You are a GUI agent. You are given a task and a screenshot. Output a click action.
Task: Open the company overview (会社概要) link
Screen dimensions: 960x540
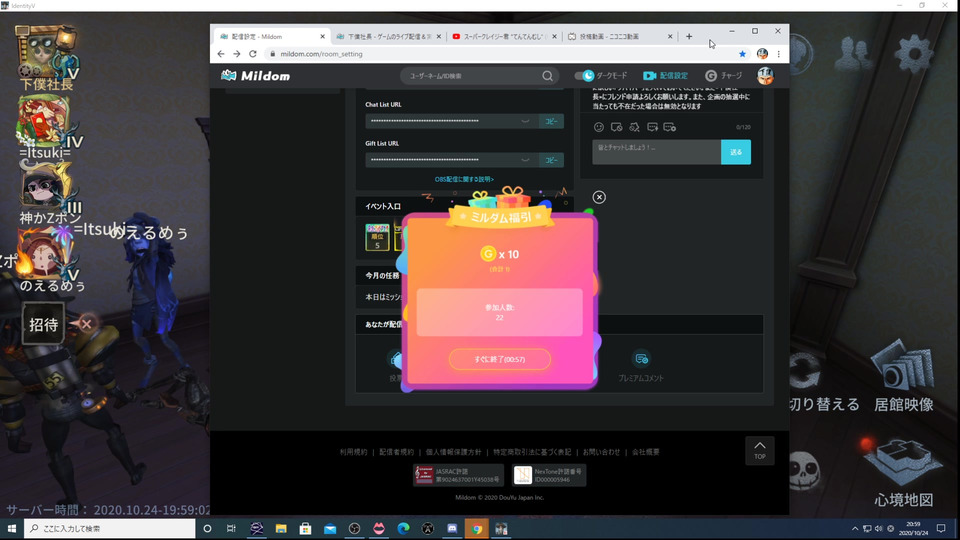click(646, 452)
